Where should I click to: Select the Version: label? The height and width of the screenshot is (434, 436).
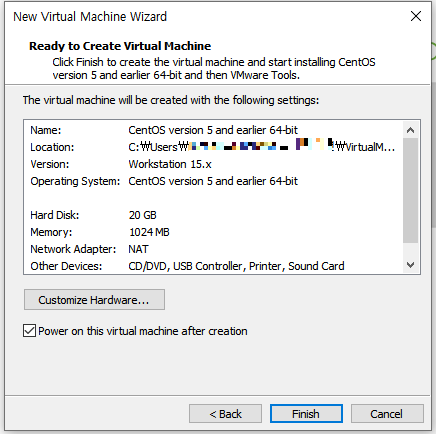click(50, 164)
